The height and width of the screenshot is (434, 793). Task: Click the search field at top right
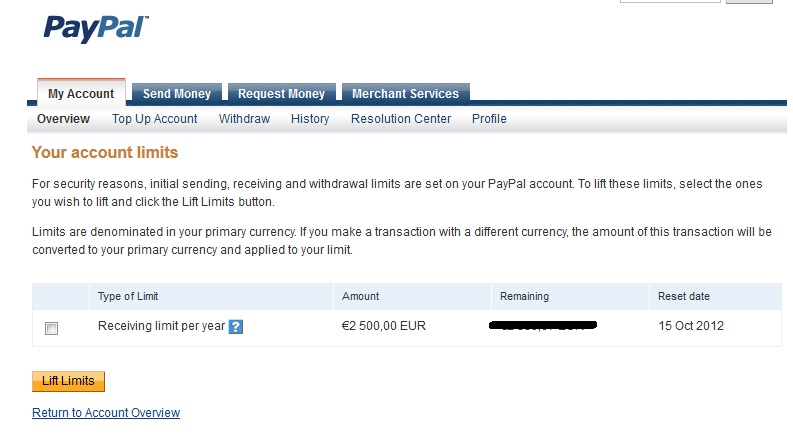coord(668,1)
